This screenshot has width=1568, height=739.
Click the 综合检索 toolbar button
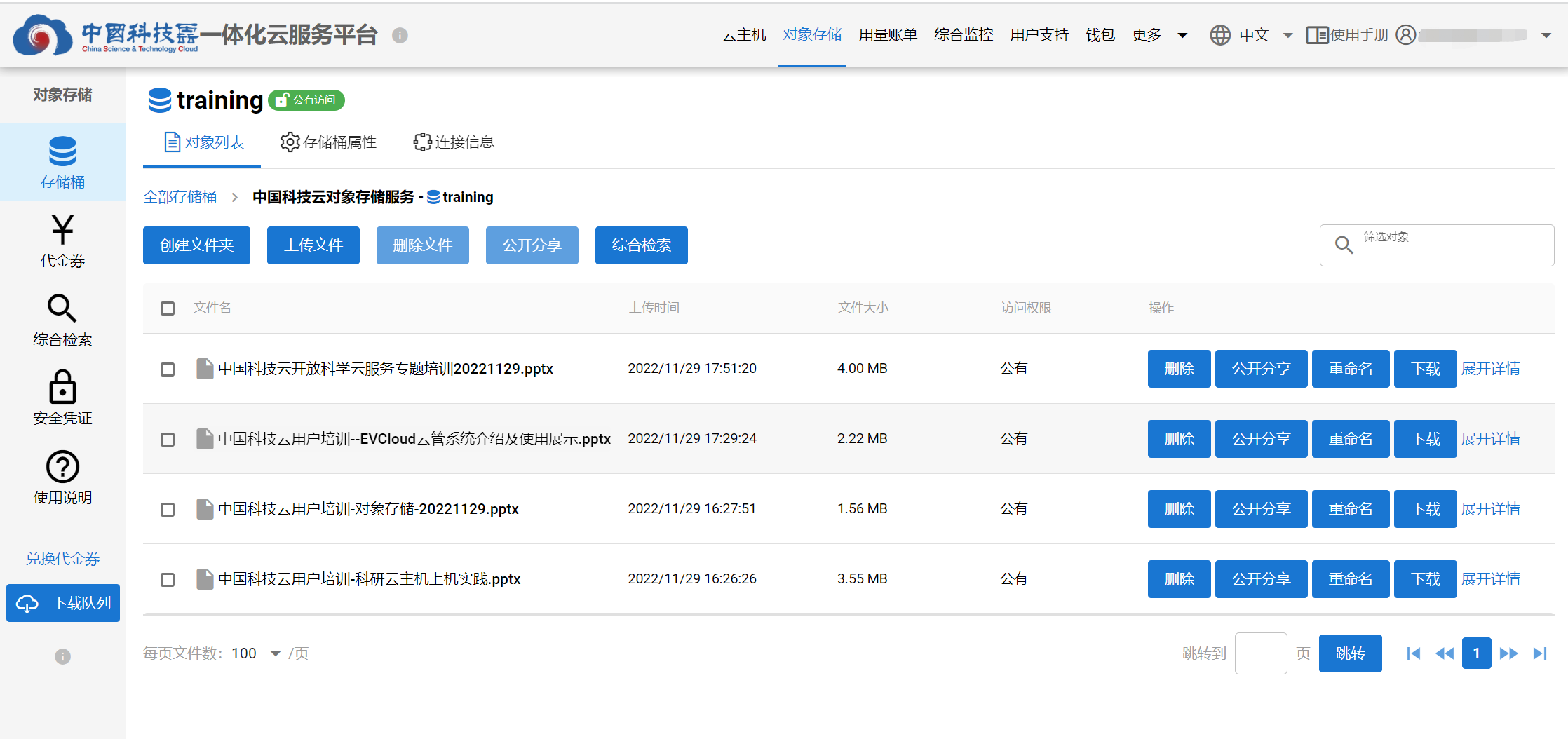coord(642,245)
